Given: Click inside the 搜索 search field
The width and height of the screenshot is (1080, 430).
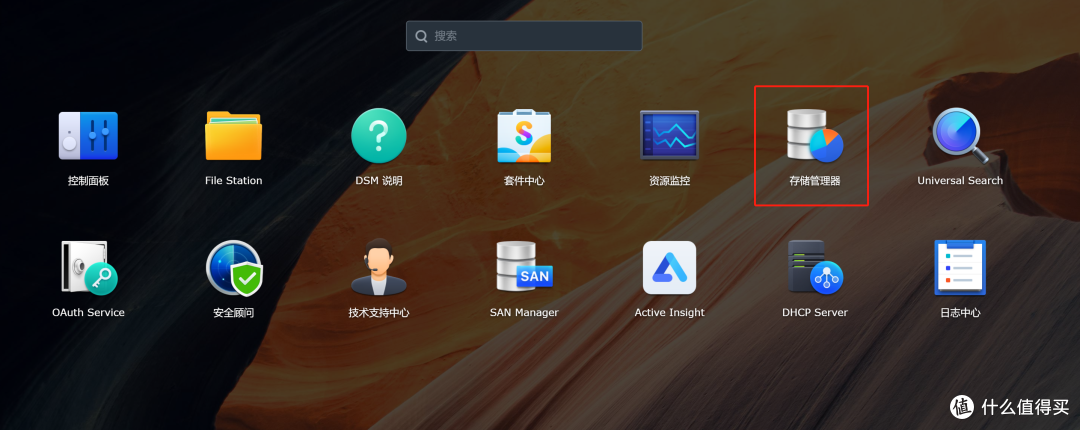Looking at the screenshot, I should tap(524, 36).
